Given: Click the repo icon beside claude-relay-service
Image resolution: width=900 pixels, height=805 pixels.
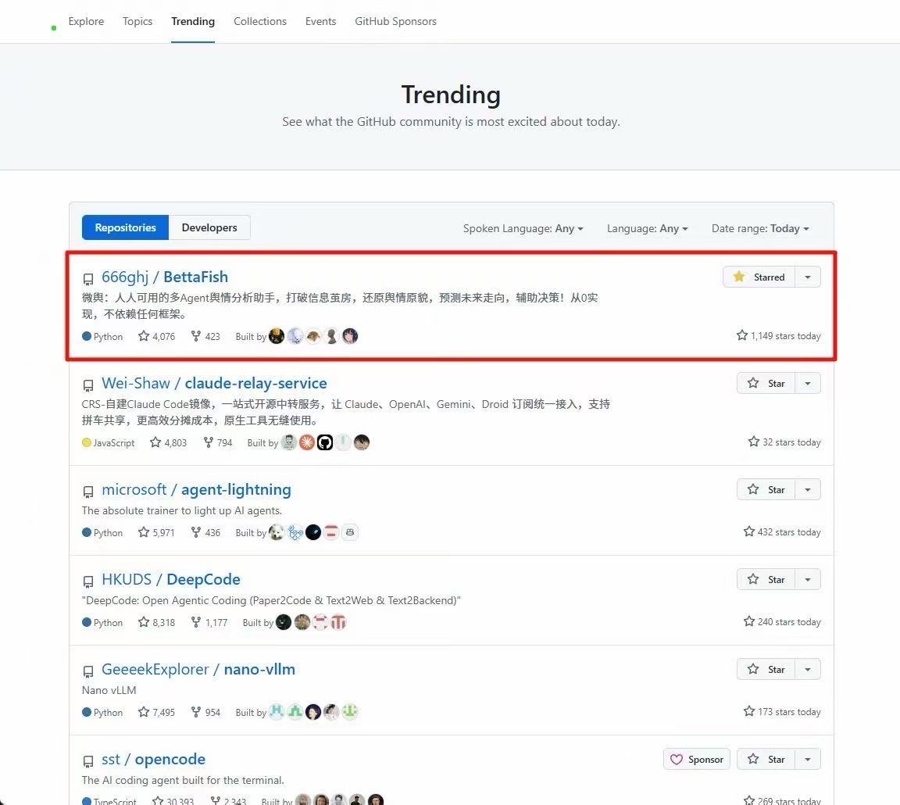Looking at the screenshot, I should (88, 385).
